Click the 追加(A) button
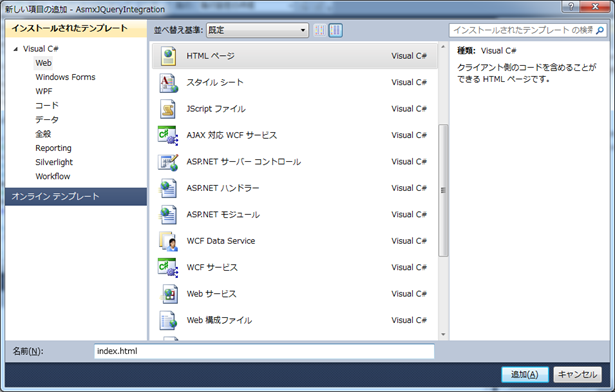Viewport: 615px width, 392px height. coord(525,374)
